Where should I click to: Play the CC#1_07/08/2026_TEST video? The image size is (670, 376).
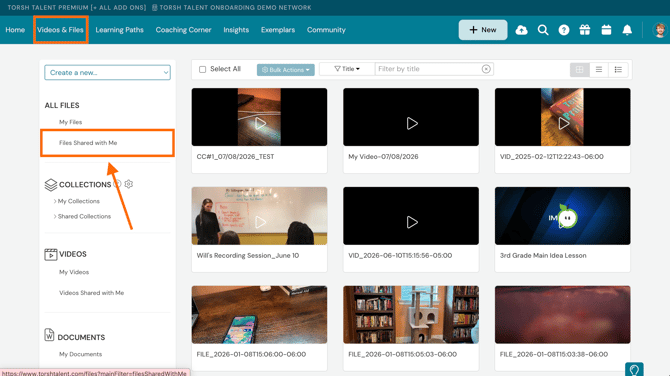(259, 123)
